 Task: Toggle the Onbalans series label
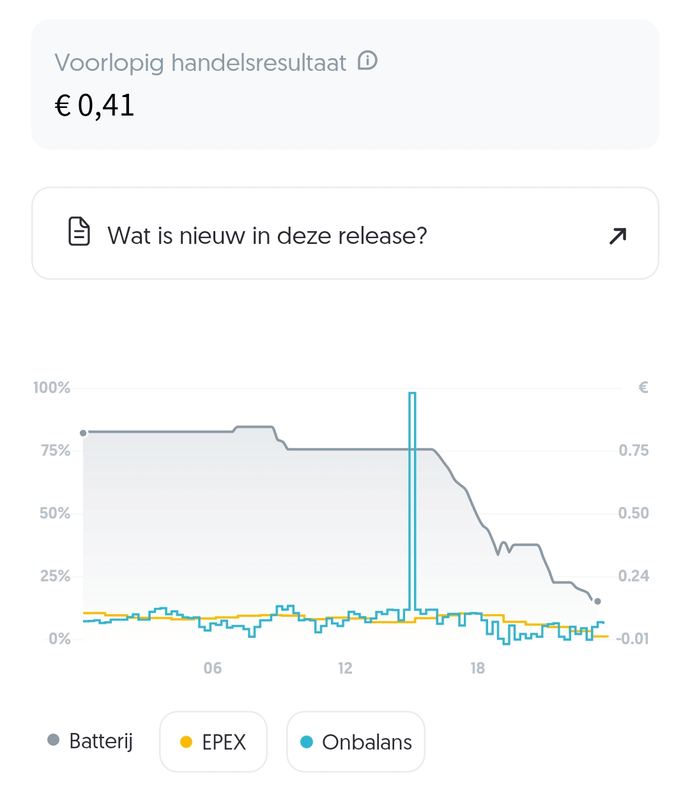pos(367,742)
